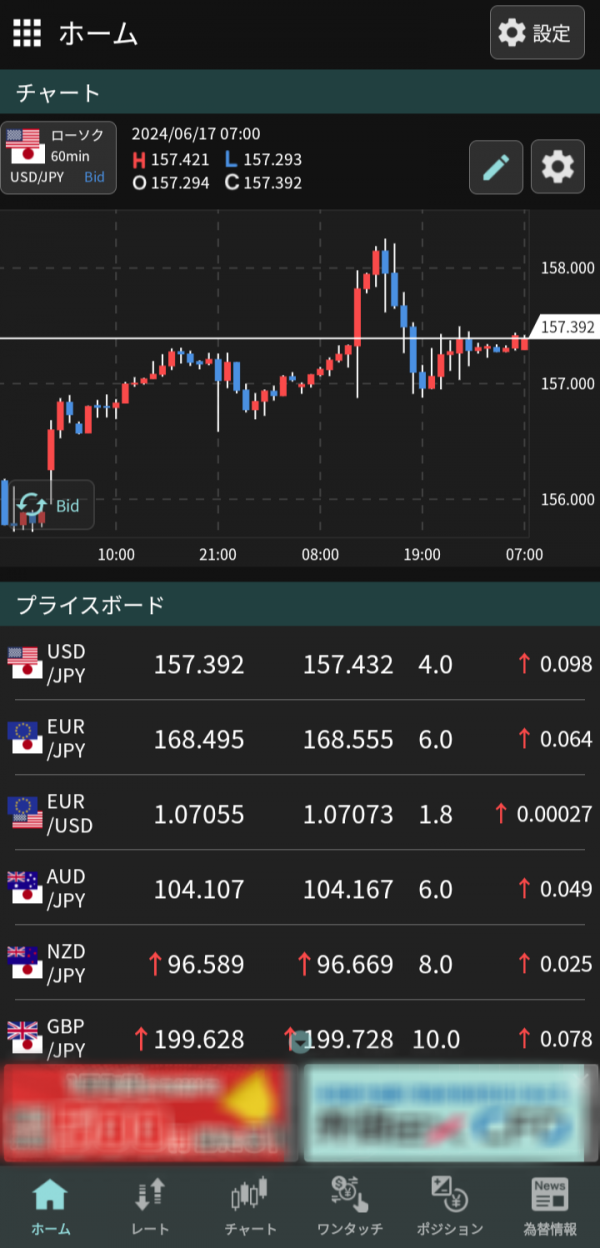The height and width of the screenshot is (1248, 600).
Task: Tap the red advertisement banner
Action: (150, 1113)
